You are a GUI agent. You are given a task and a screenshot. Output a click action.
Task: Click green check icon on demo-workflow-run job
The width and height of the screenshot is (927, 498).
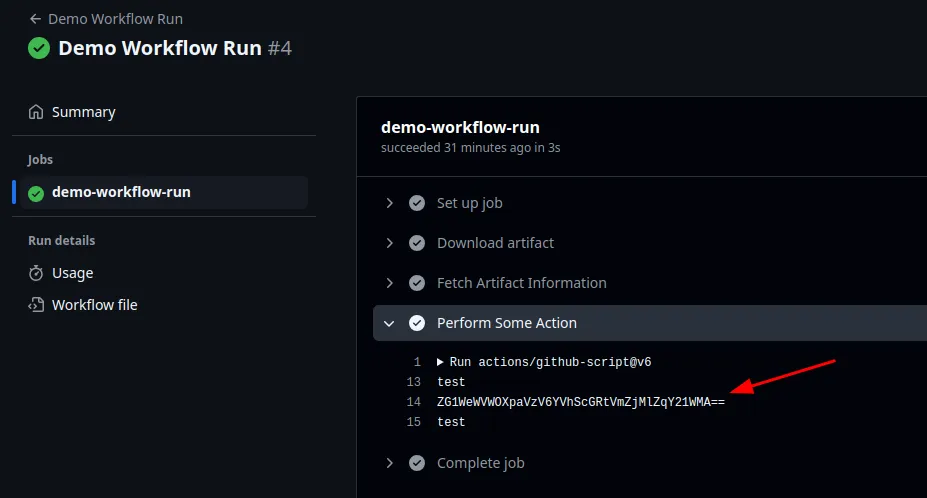[x=36, y=193]
